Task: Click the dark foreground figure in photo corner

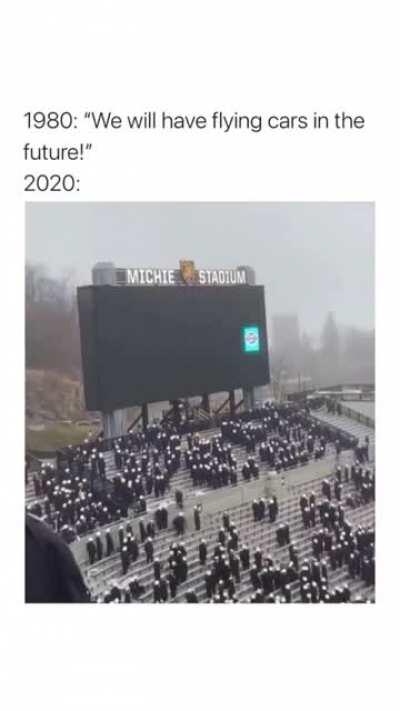Action: (54, 560)
